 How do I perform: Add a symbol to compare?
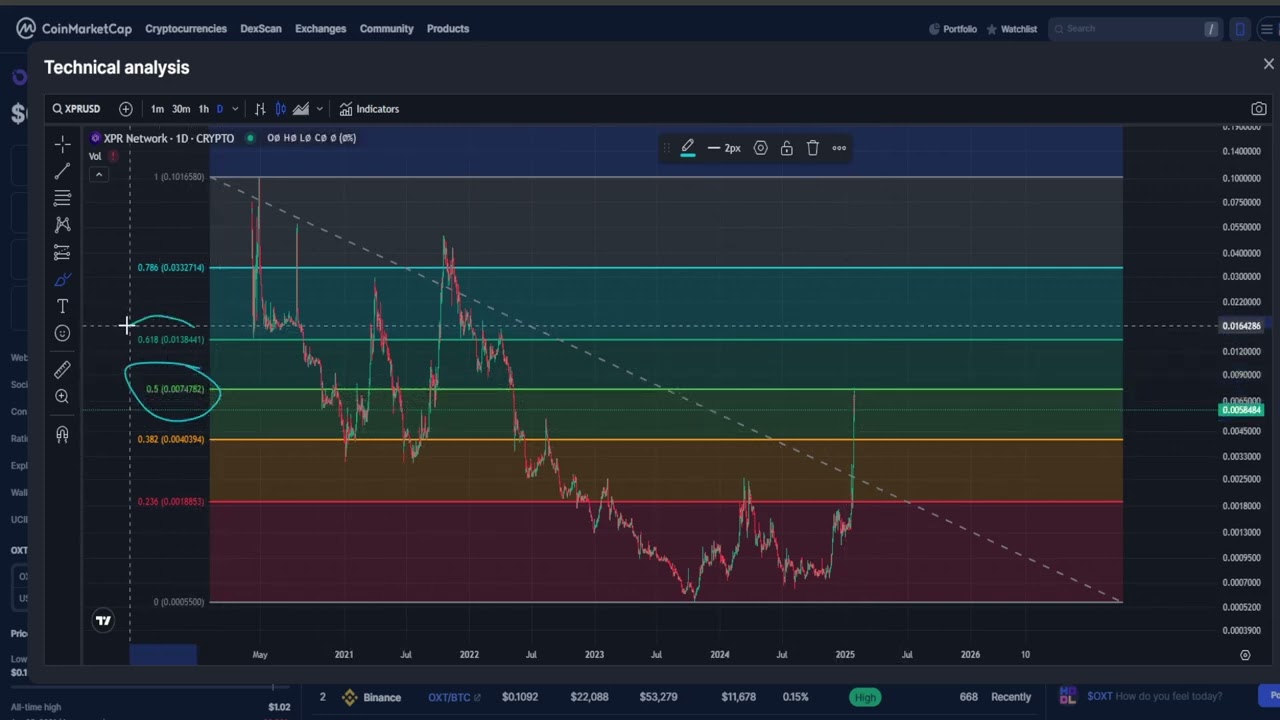pos(126,109)
